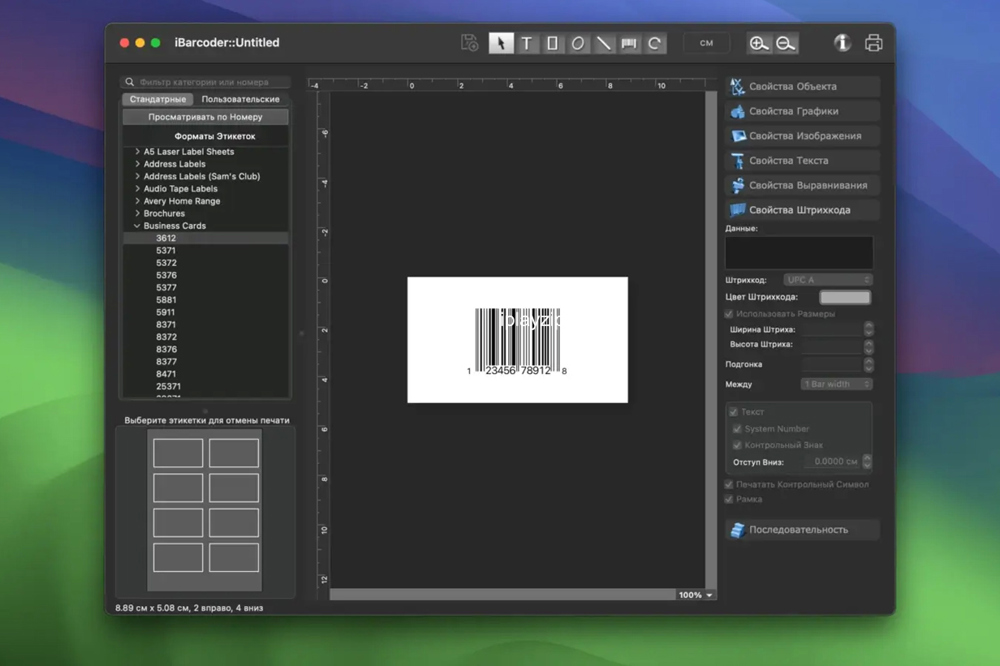Expand A5 Laser Label Sheets category
Screen dimensions: 1000x666
click(x=137, y=152)
